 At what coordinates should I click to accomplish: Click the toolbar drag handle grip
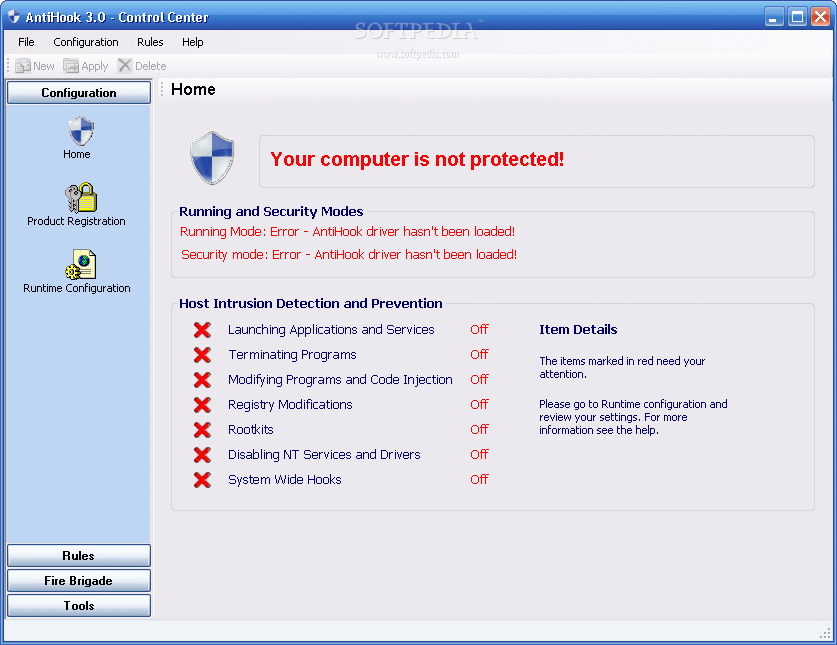coord(8,66)
